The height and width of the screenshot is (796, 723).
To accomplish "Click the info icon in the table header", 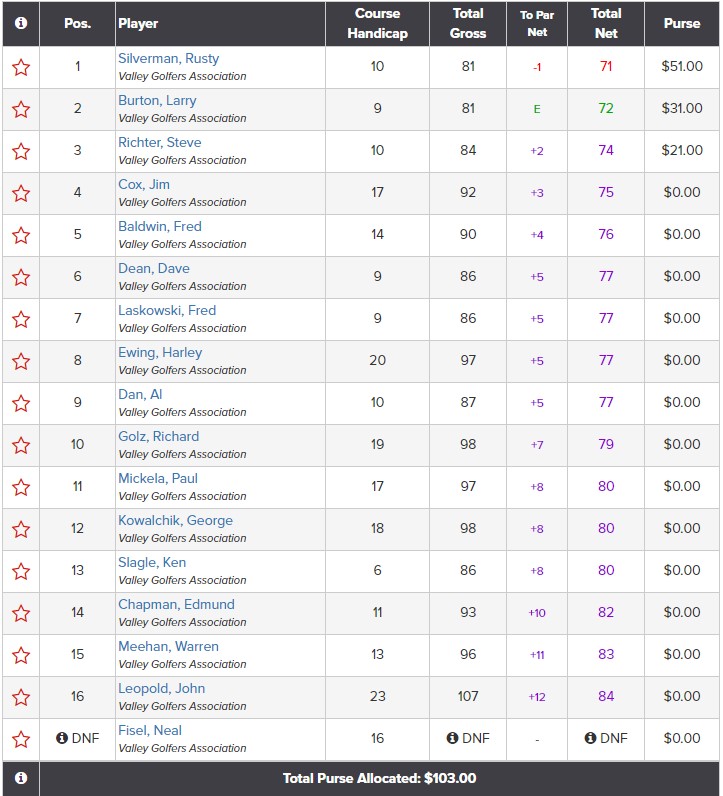I will coord(21,23).
